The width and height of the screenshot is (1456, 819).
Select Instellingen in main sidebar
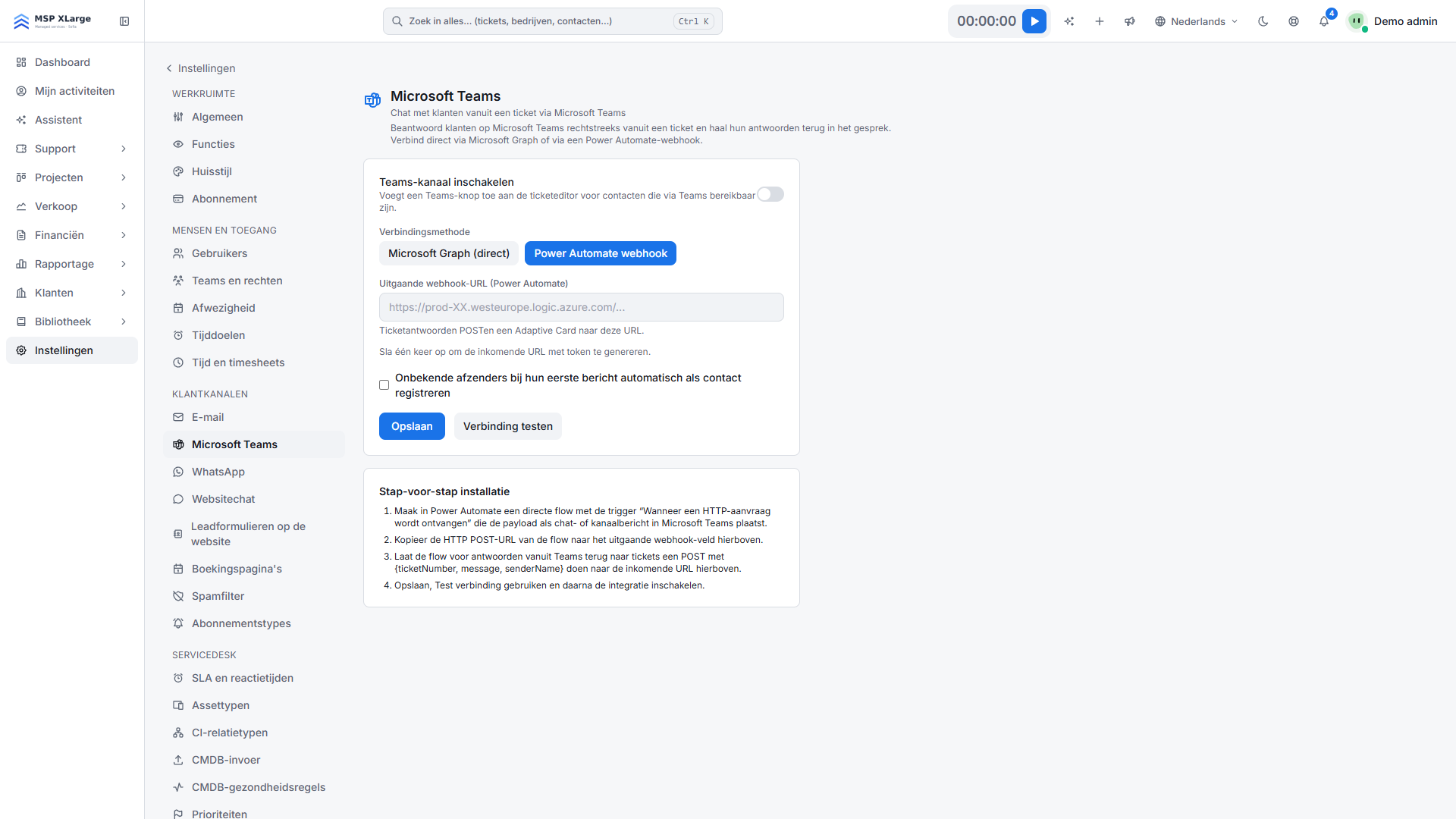click(x=72, y=350)
